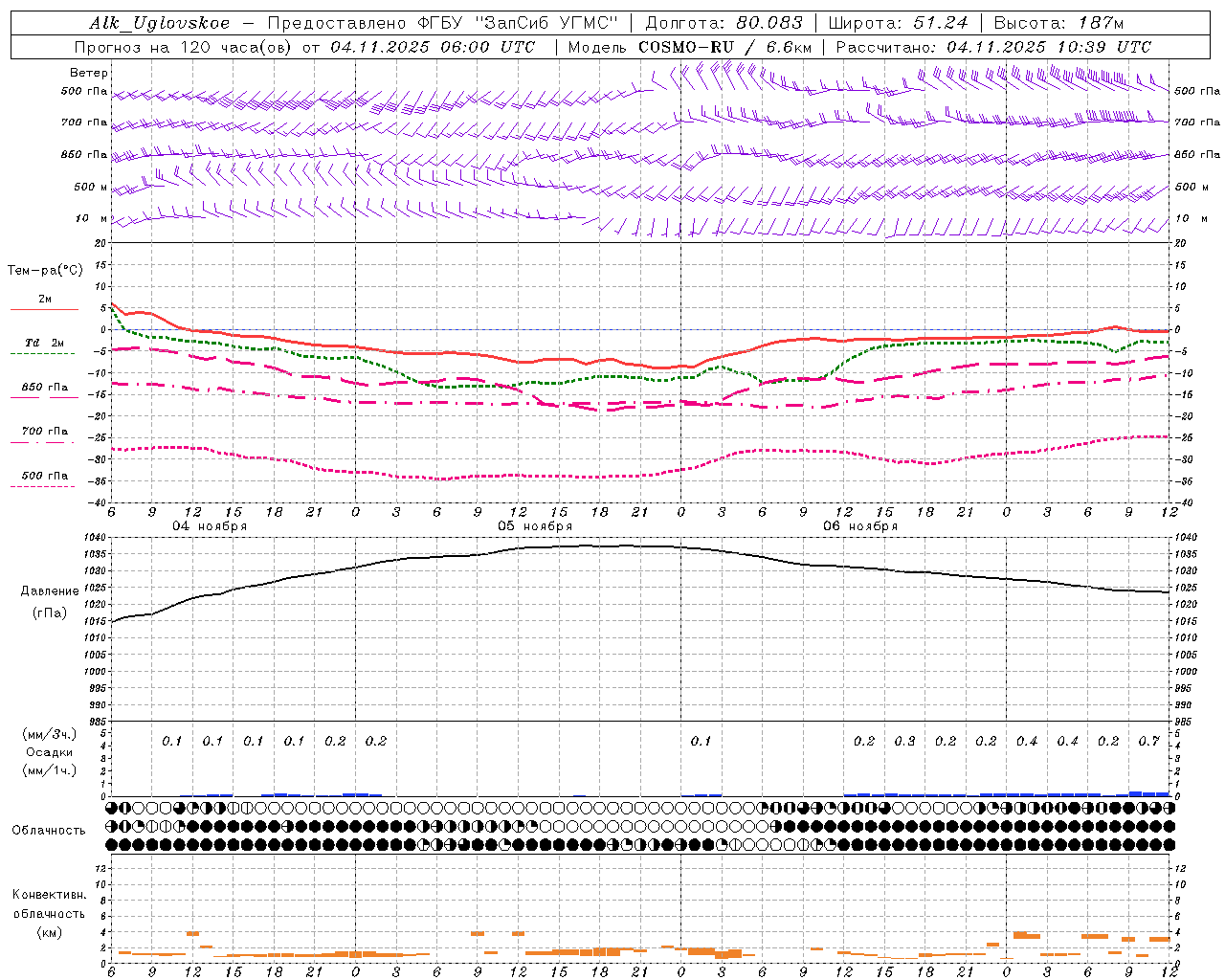Click the 'Ветер' wind panel label
Image resolution: width=1225 pixels, height=980 pixels.
pyautogui.click(x=89, y=73)
